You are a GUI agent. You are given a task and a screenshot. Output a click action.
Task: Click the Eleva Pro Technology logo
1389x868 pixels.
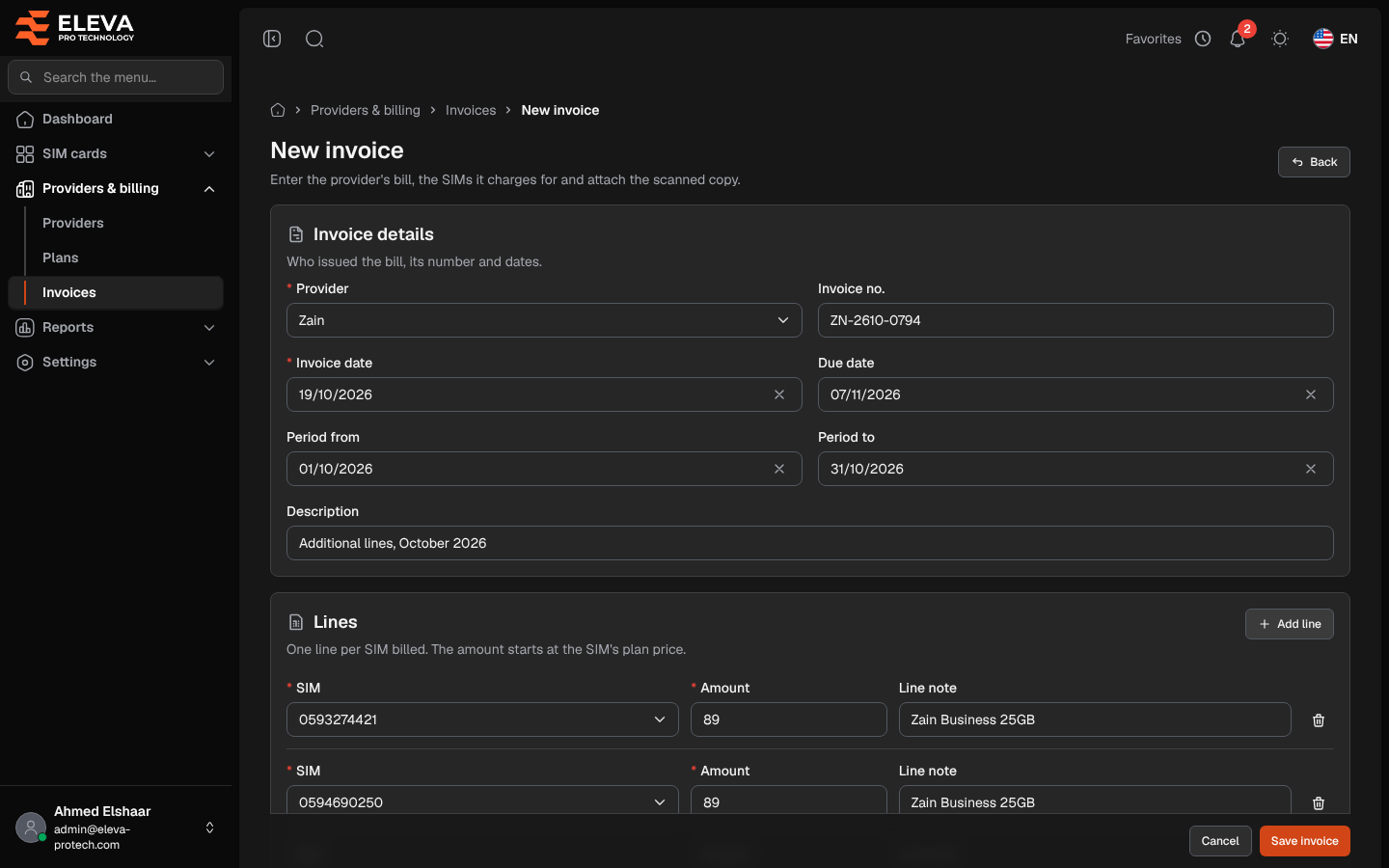pyautogui.click(x=74, y=27)
